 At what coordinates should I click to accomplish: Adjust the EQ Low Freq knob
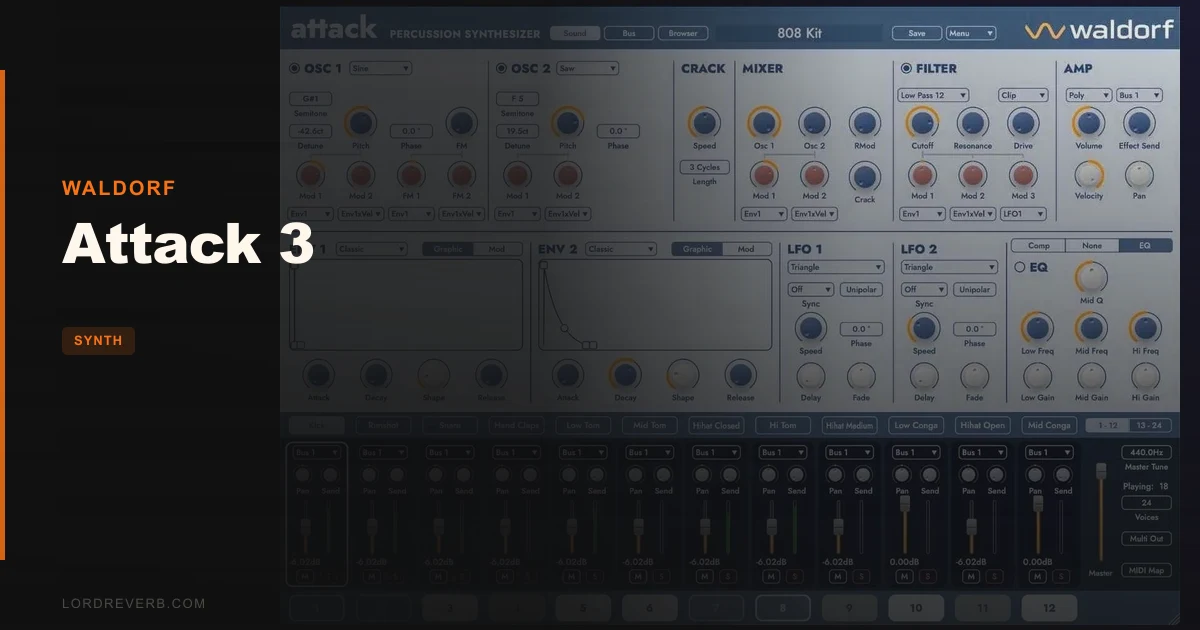click(1037, 328)
